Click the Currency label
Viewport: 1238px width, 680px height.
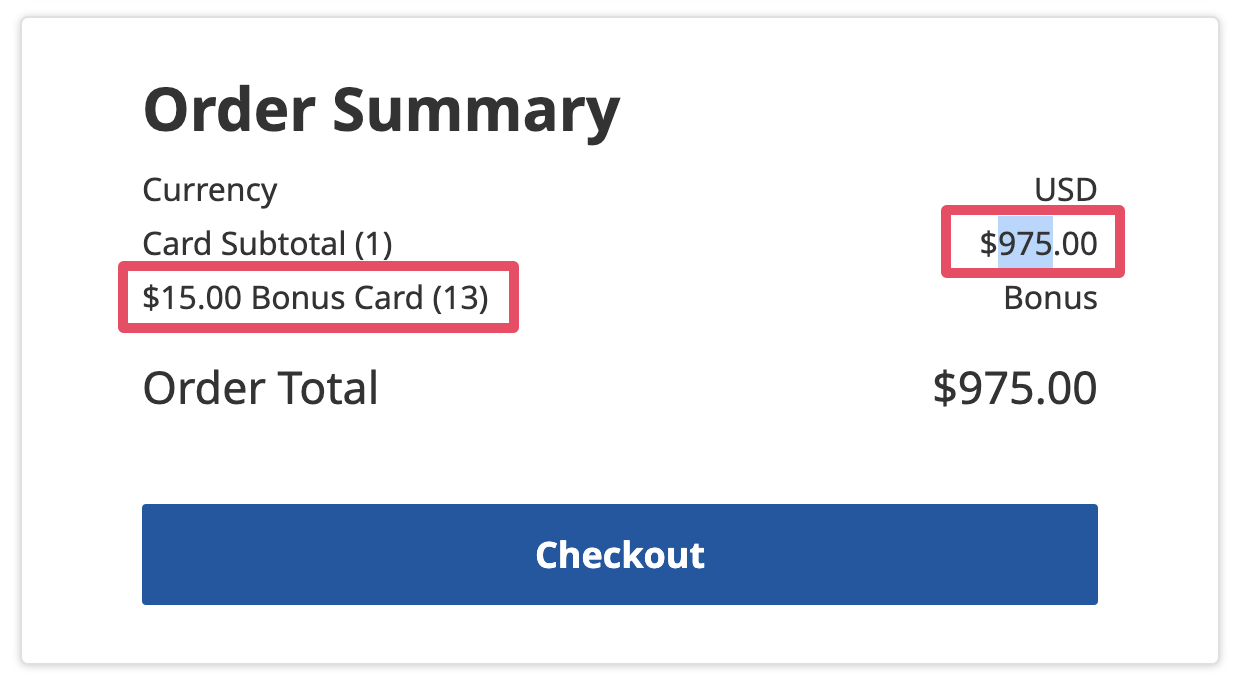210,189
